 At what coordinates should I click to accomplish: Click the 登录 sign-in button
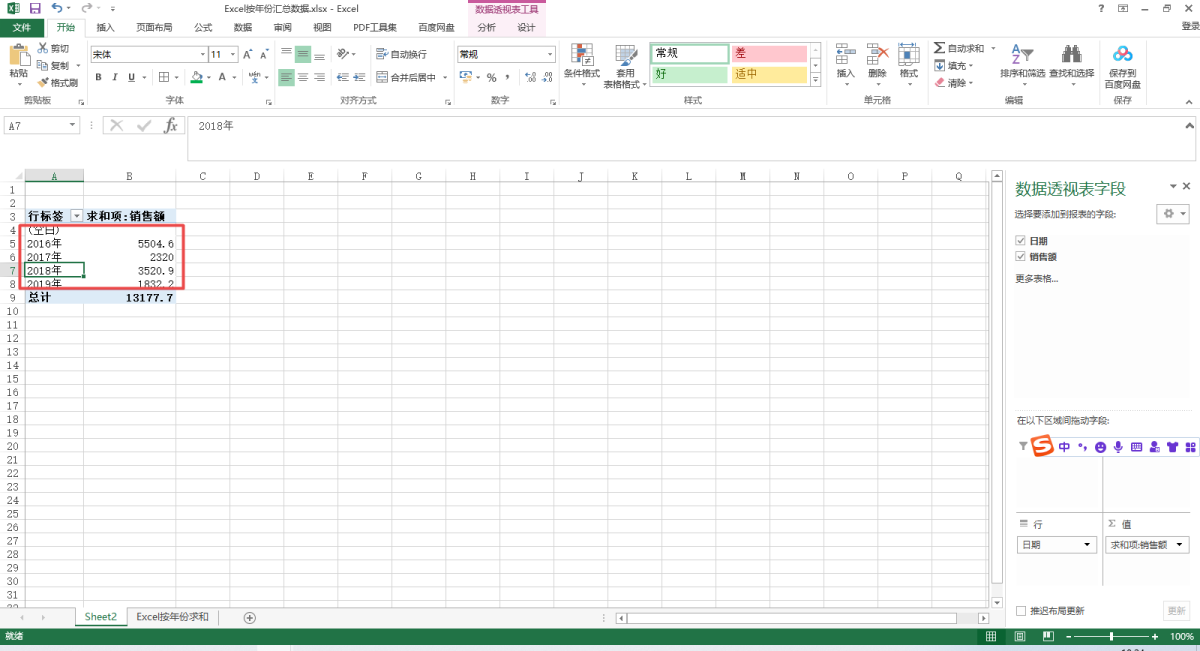pos(1189,27)
